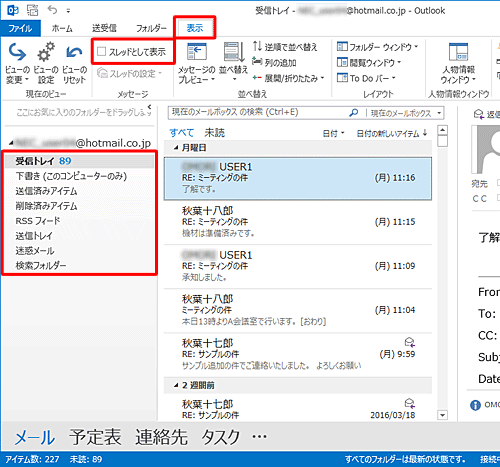Open USER1 message received at 11:09
500x467 pixels.
tap(298, 267)
